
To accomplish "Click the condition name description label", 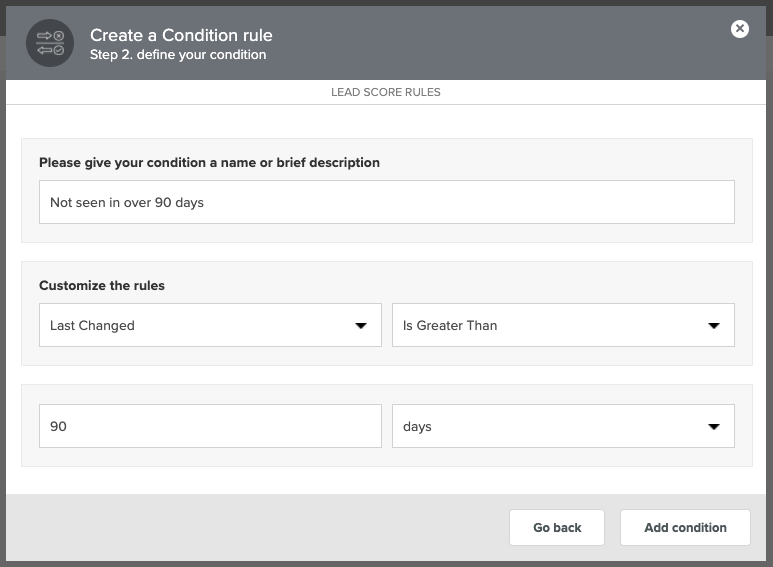I will tap(209, 163).
